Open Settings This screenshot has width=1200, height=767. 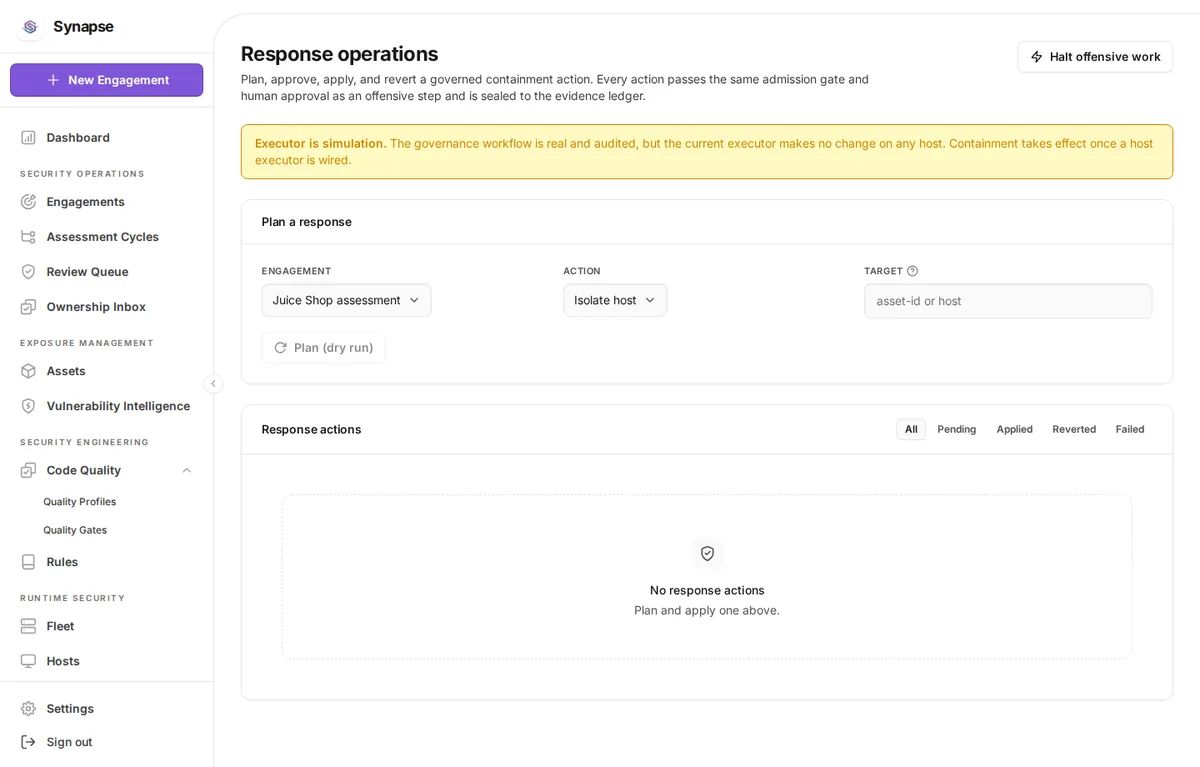(x=107, y=708)
